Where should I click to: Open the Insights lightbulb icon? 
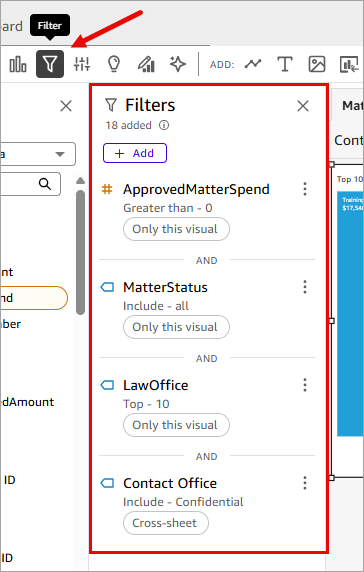coord(113,64)
